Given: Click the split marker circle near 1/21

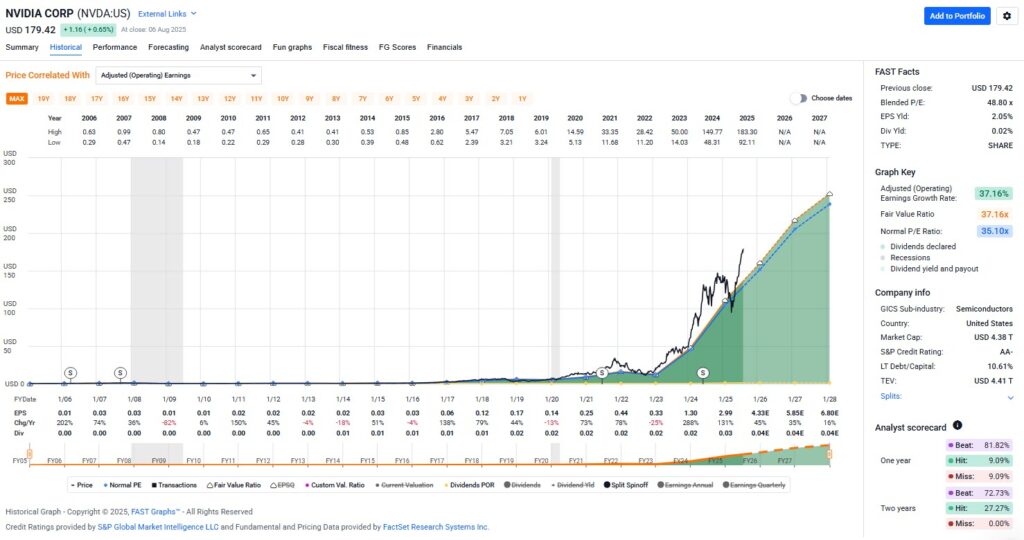Looking at the screenshot, I should [602, 373].
